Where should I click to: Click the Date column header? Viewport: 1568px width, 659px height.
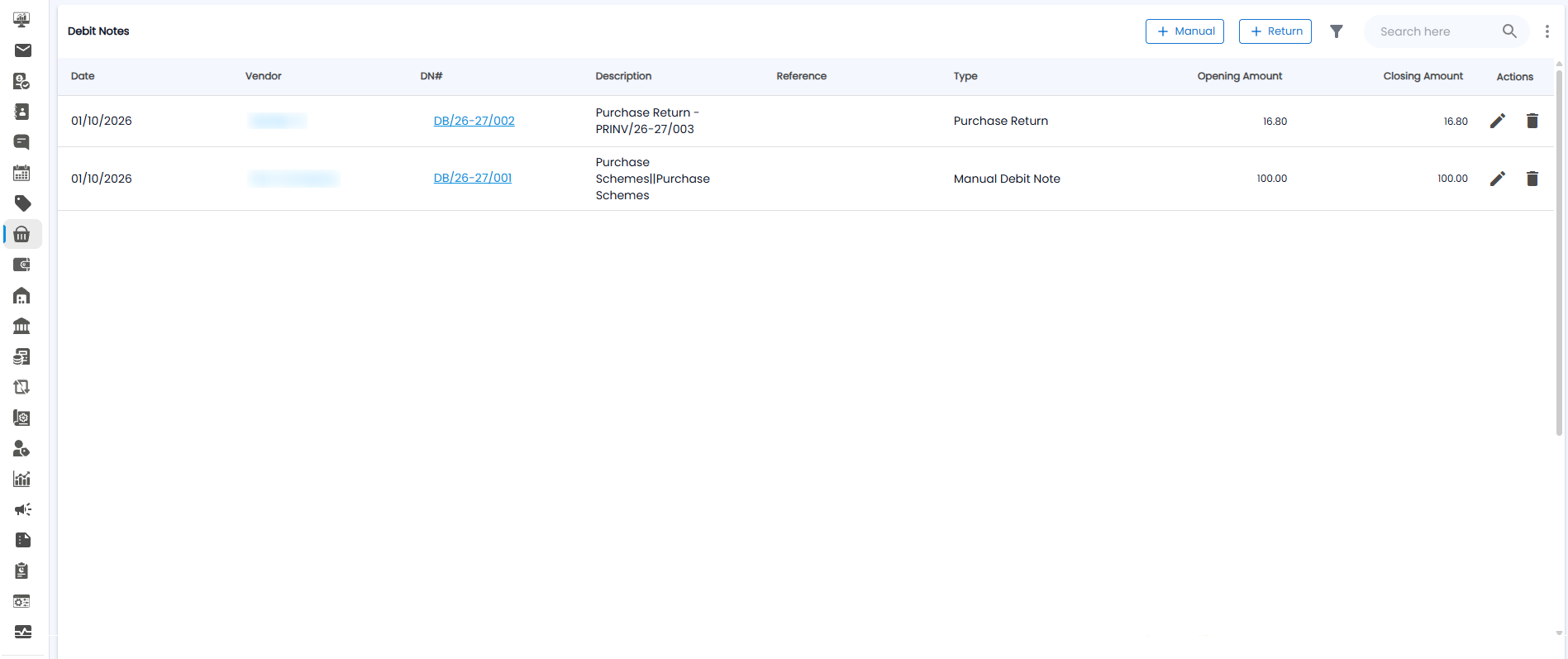pyautogui.click(x=83, y=76)
